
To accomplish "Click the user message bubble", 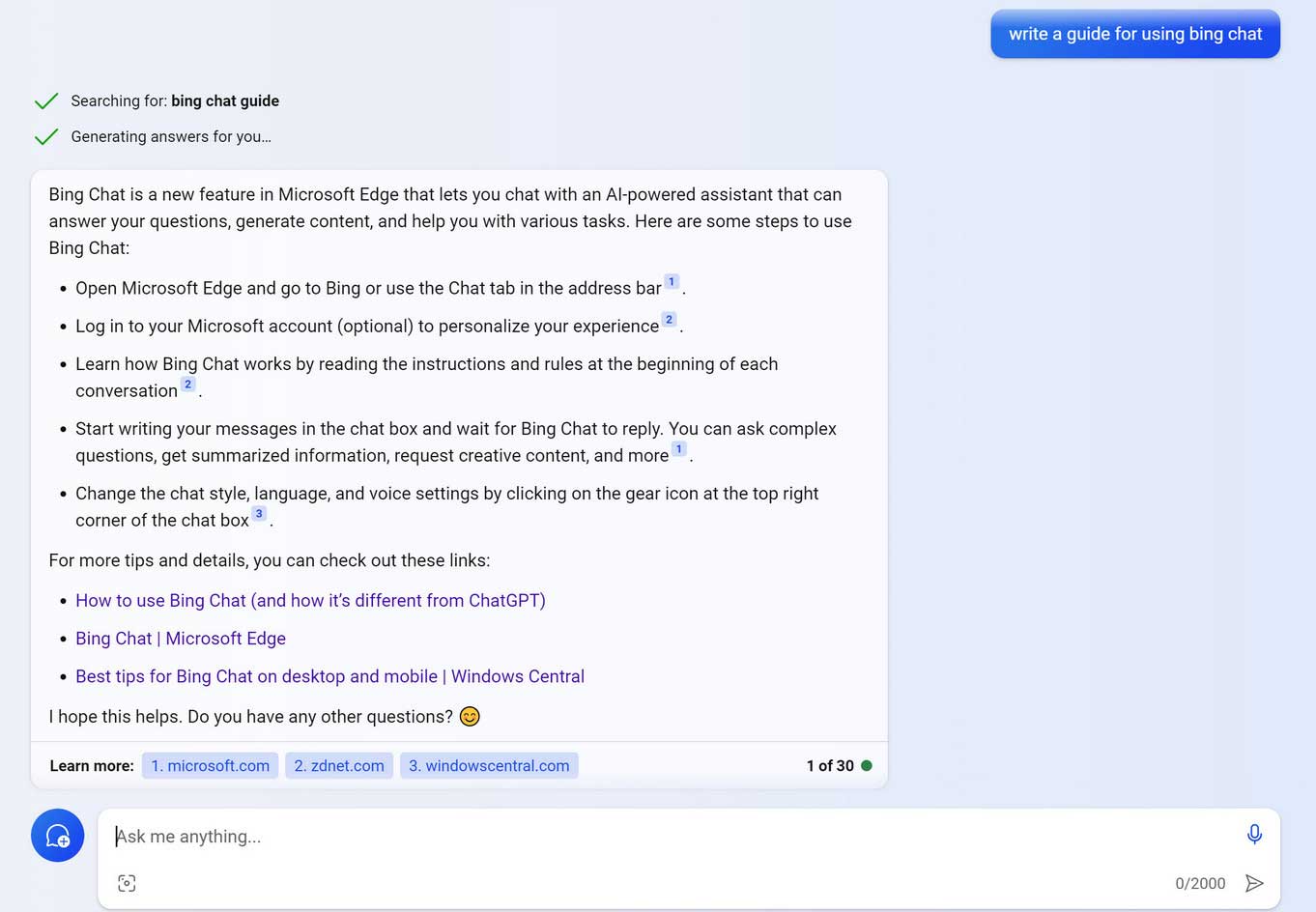I will 1134,34.
